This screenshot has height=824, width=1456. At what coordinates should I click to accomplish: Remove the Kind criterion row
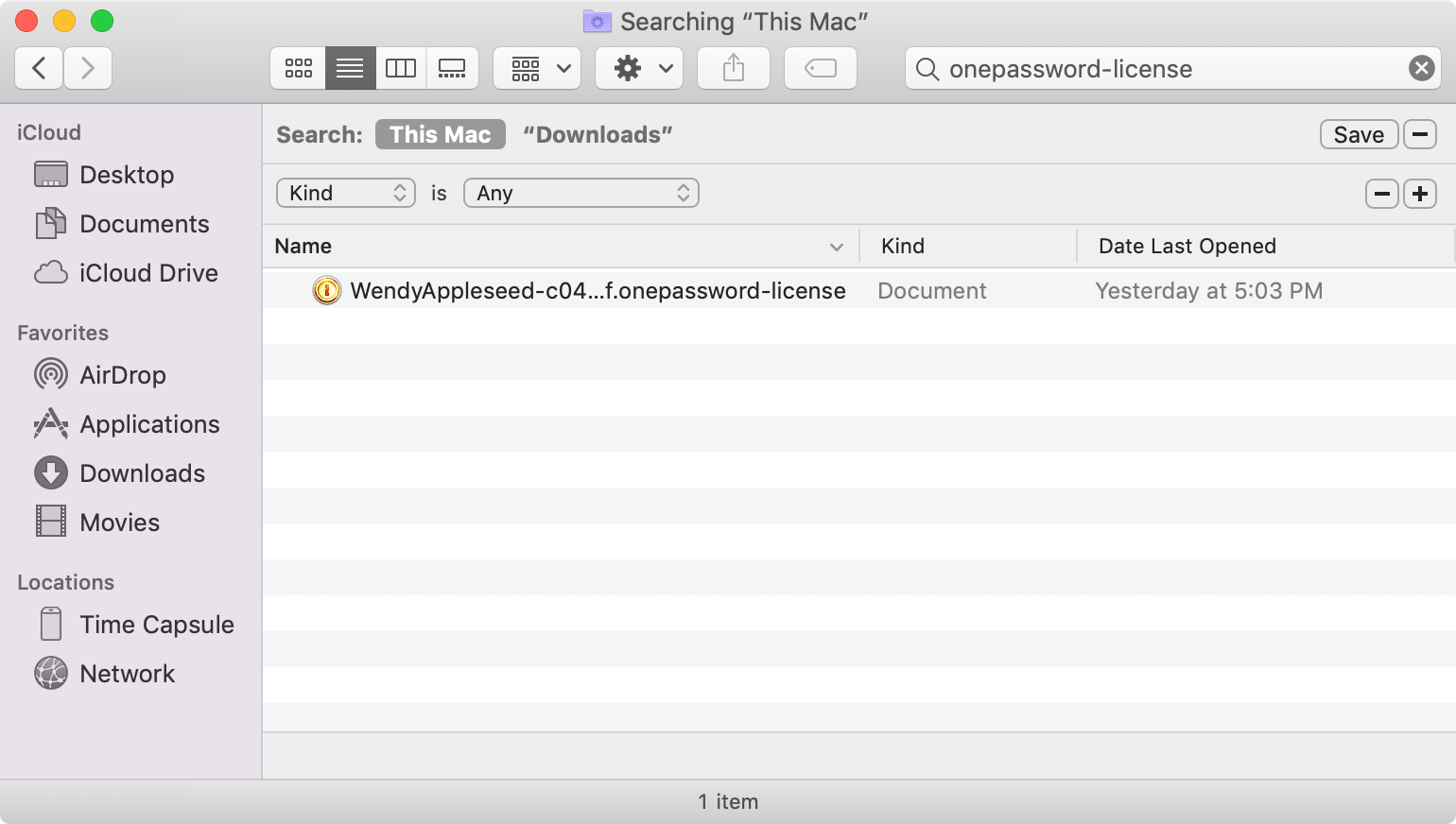pos(1381,194)
